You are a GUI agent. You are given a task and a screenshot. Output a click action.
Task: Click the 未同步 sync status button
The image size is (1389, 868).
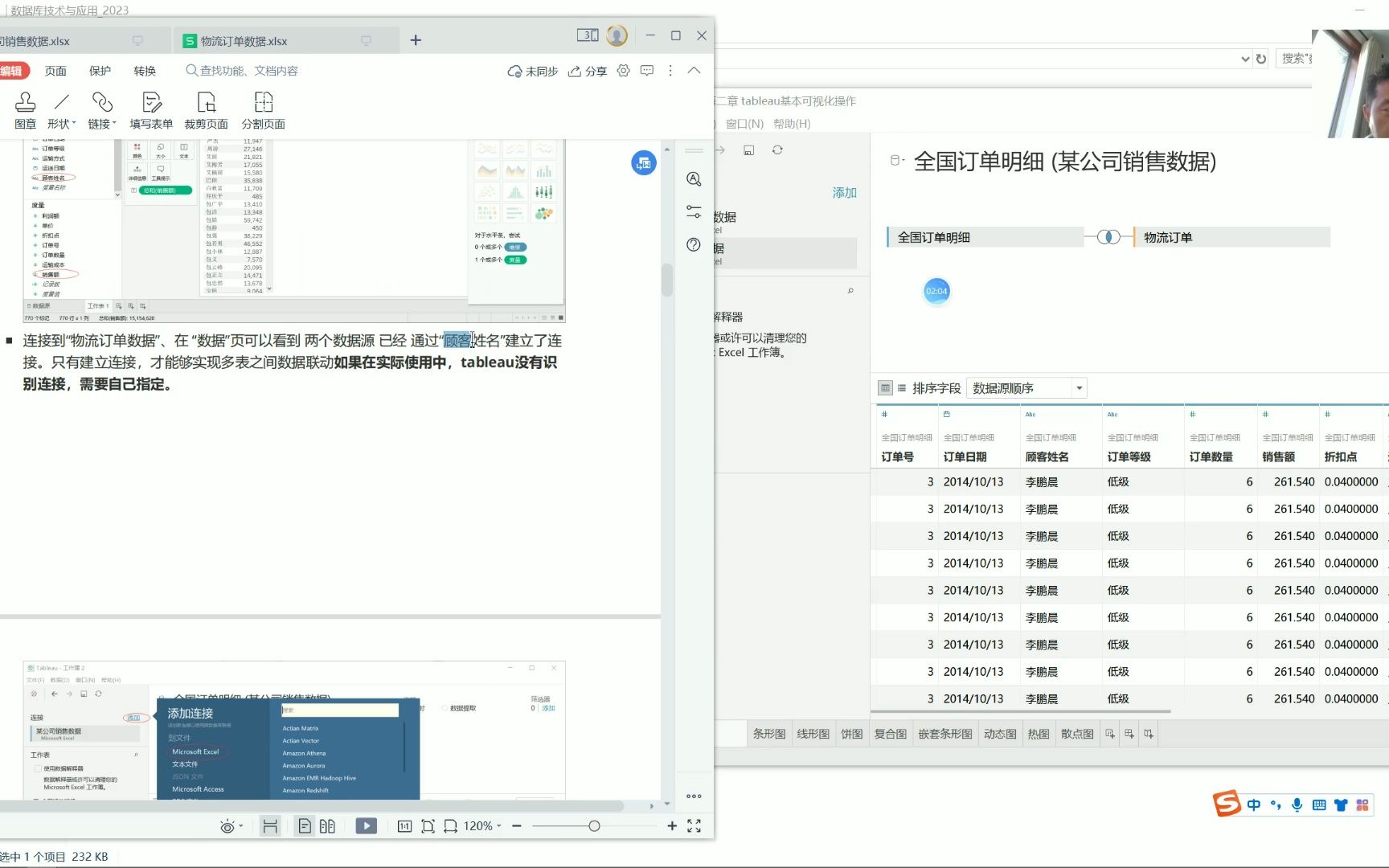(x=533, y=71)
